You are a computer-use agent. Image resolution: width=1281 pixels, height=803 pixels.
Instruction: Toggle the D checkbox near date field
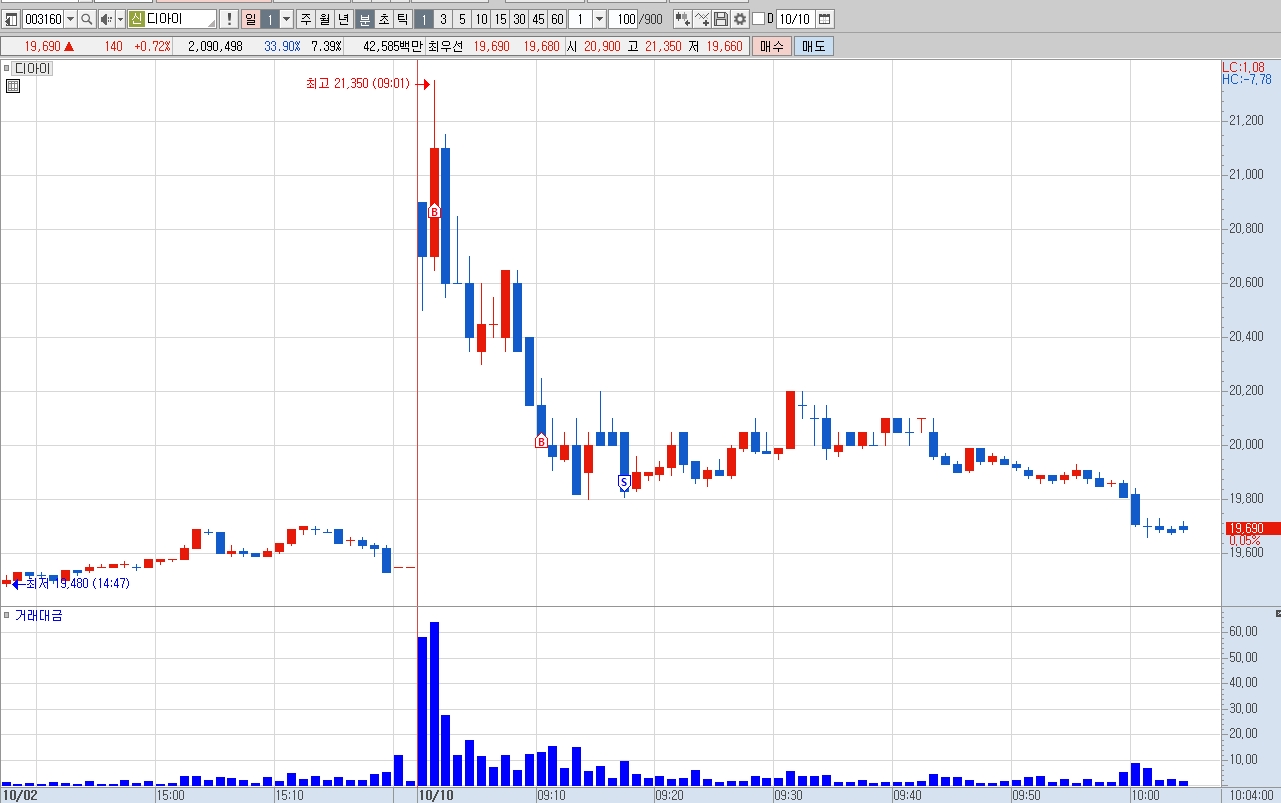758,19
